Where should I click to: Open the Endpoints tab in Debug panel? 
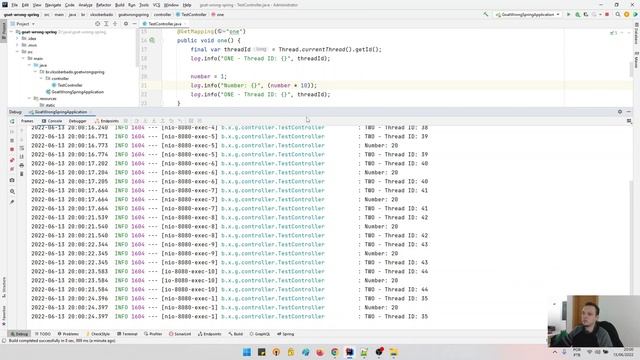[107, 121]
